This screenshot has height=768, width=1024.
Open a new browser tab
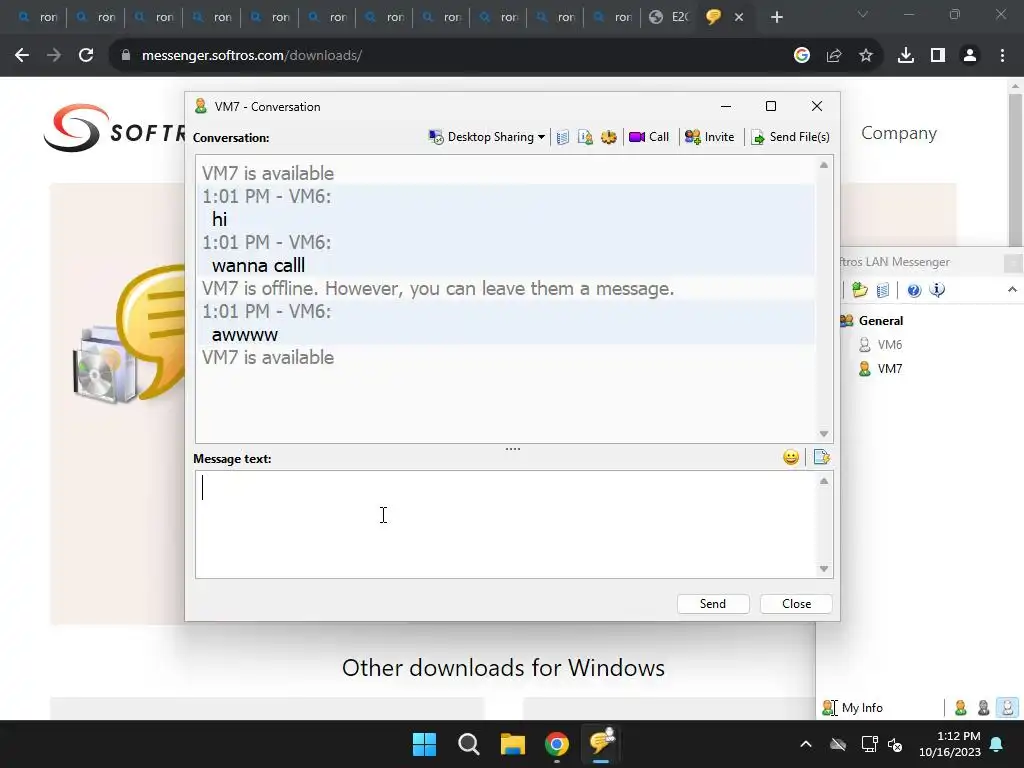776,18
